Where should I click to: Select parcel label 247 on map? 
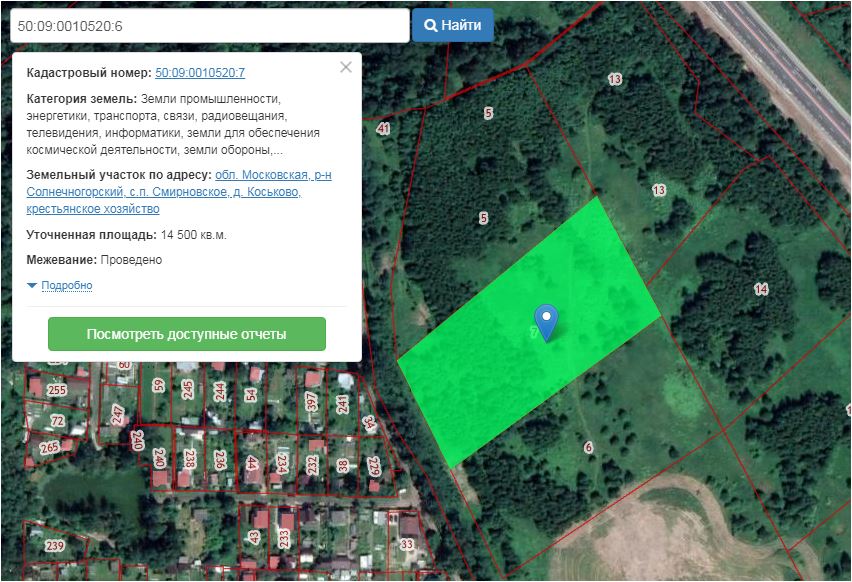[118, 413]
